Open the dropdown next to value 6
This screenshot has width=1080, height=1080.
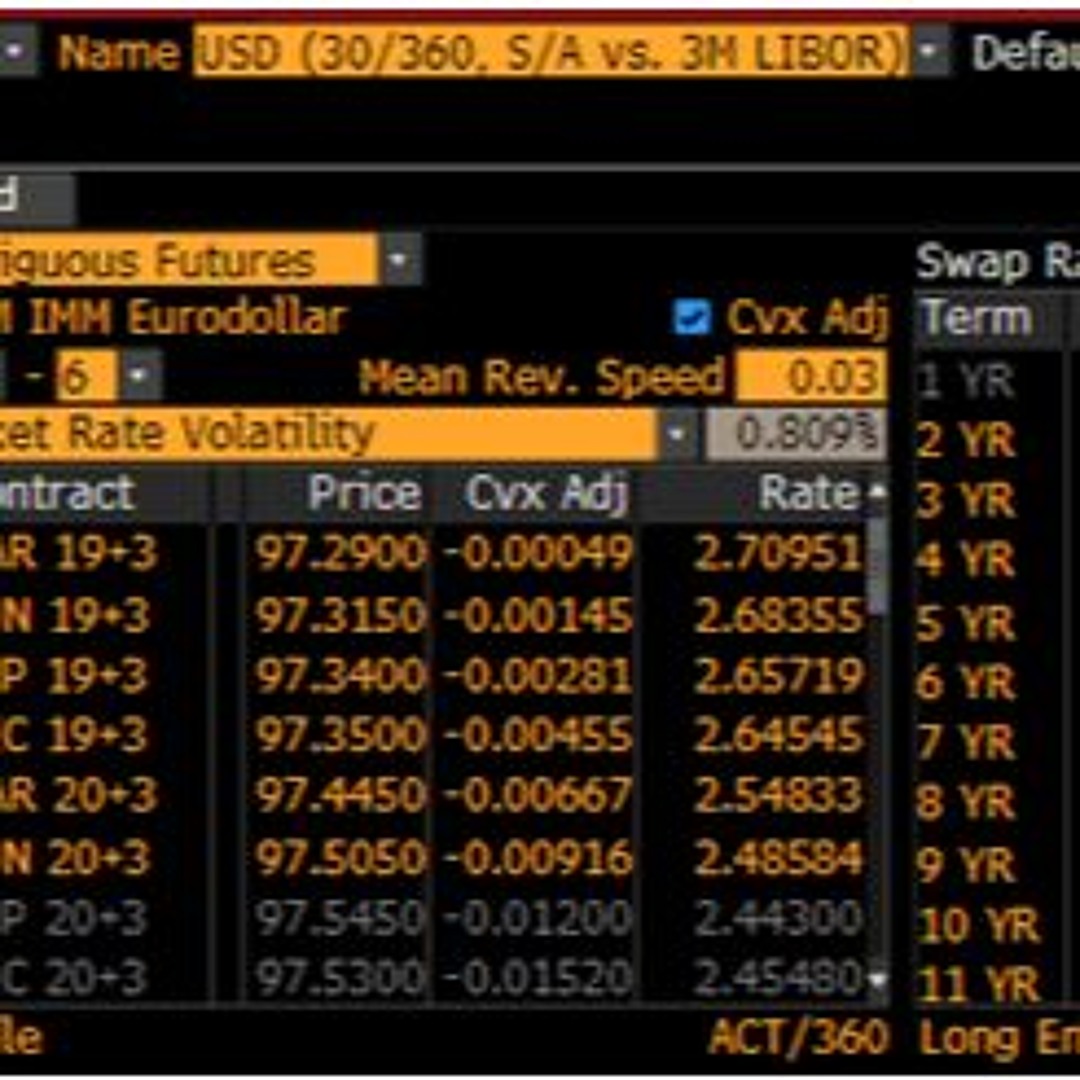pyautogui.click(x=138, y=378)
